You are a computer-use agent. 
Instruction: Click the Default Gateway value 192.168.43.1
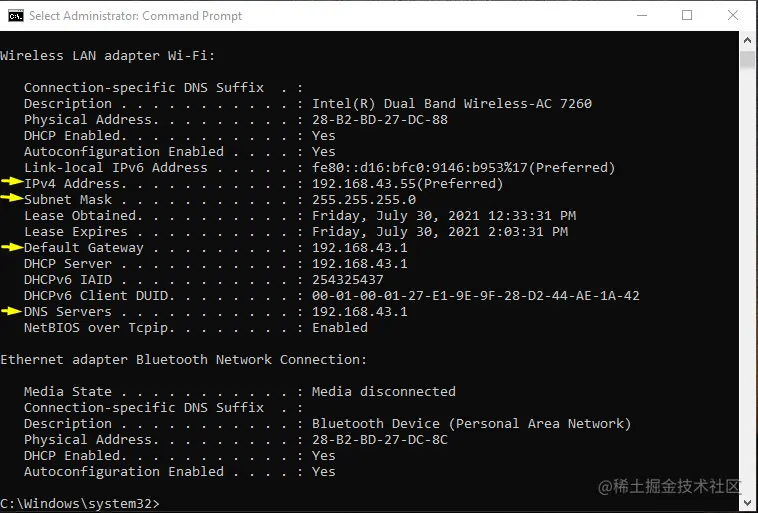(x=360, y=248)
